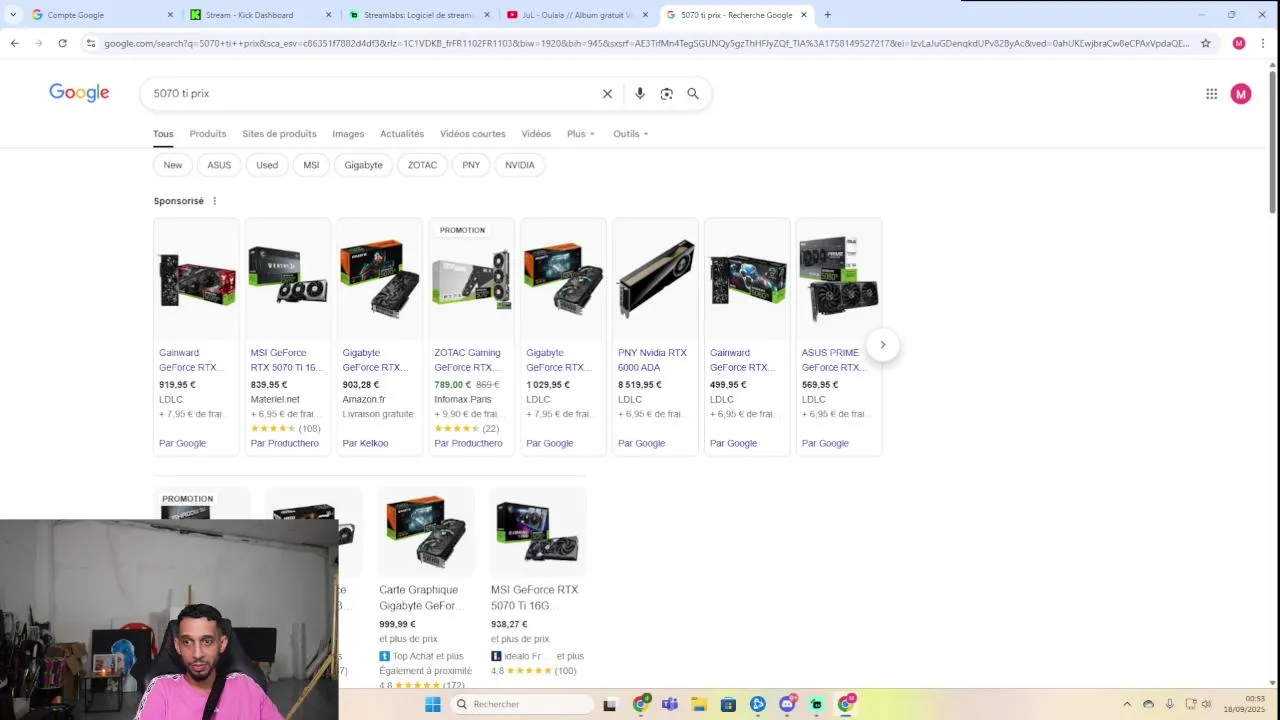Screen dimensions: 1280x720
Task: Switch to the Compte Google browser tab
Action: [101, 15]
